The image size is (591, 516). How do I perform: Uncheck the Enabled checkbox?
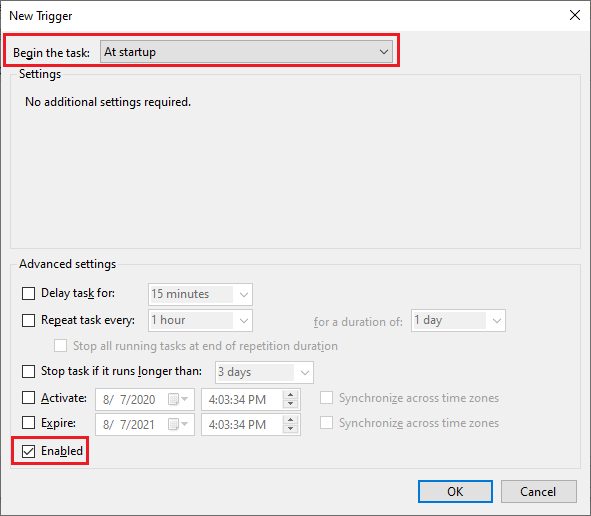(28, 451)
